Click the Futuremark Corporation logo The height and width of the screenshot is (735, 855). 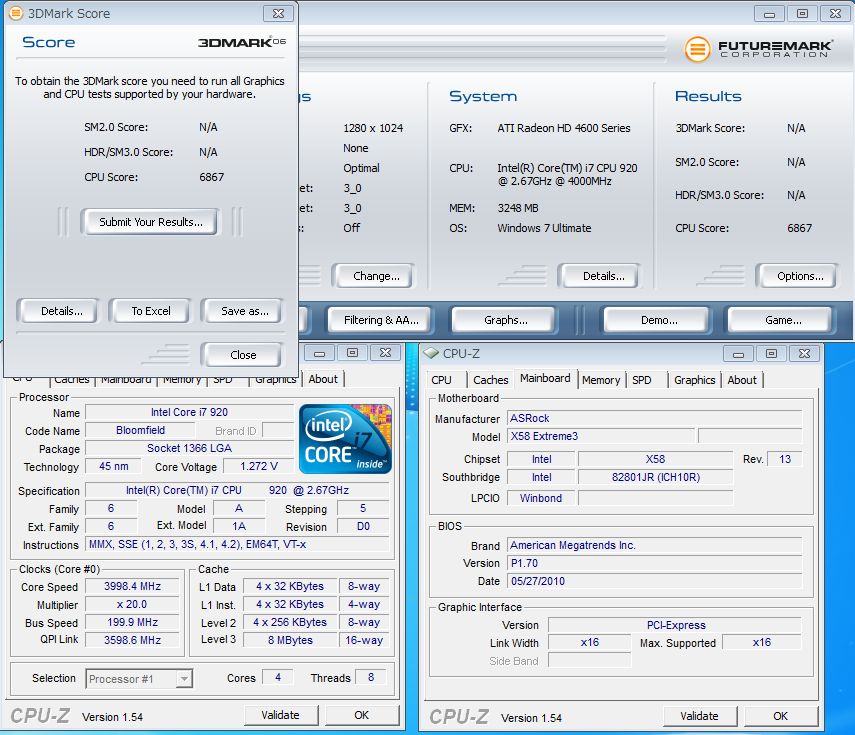point(757,48)
